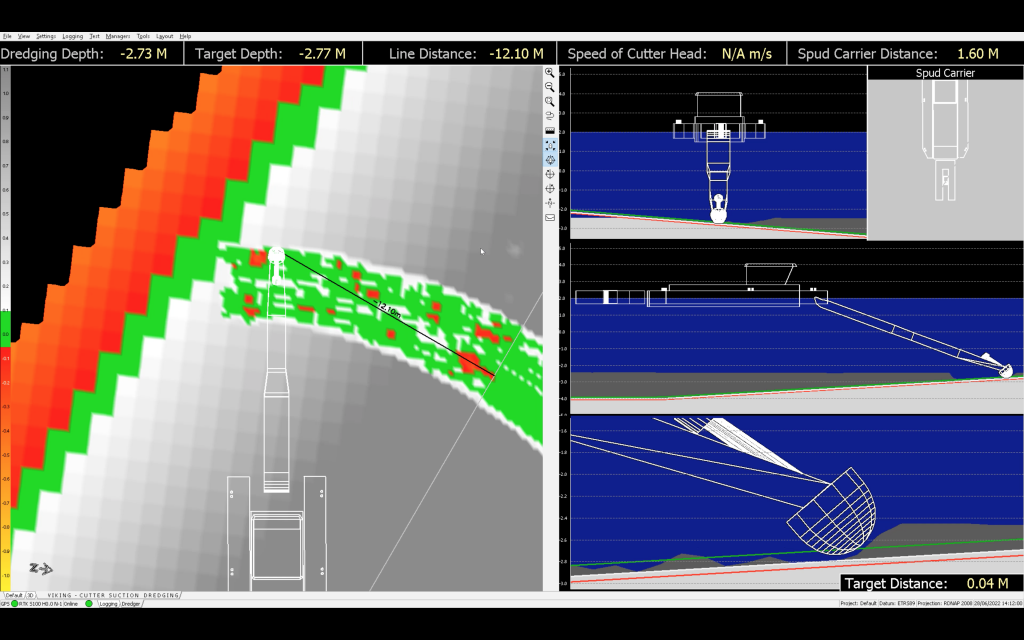
Task: Open the Text menu
Action: [95, 37]
